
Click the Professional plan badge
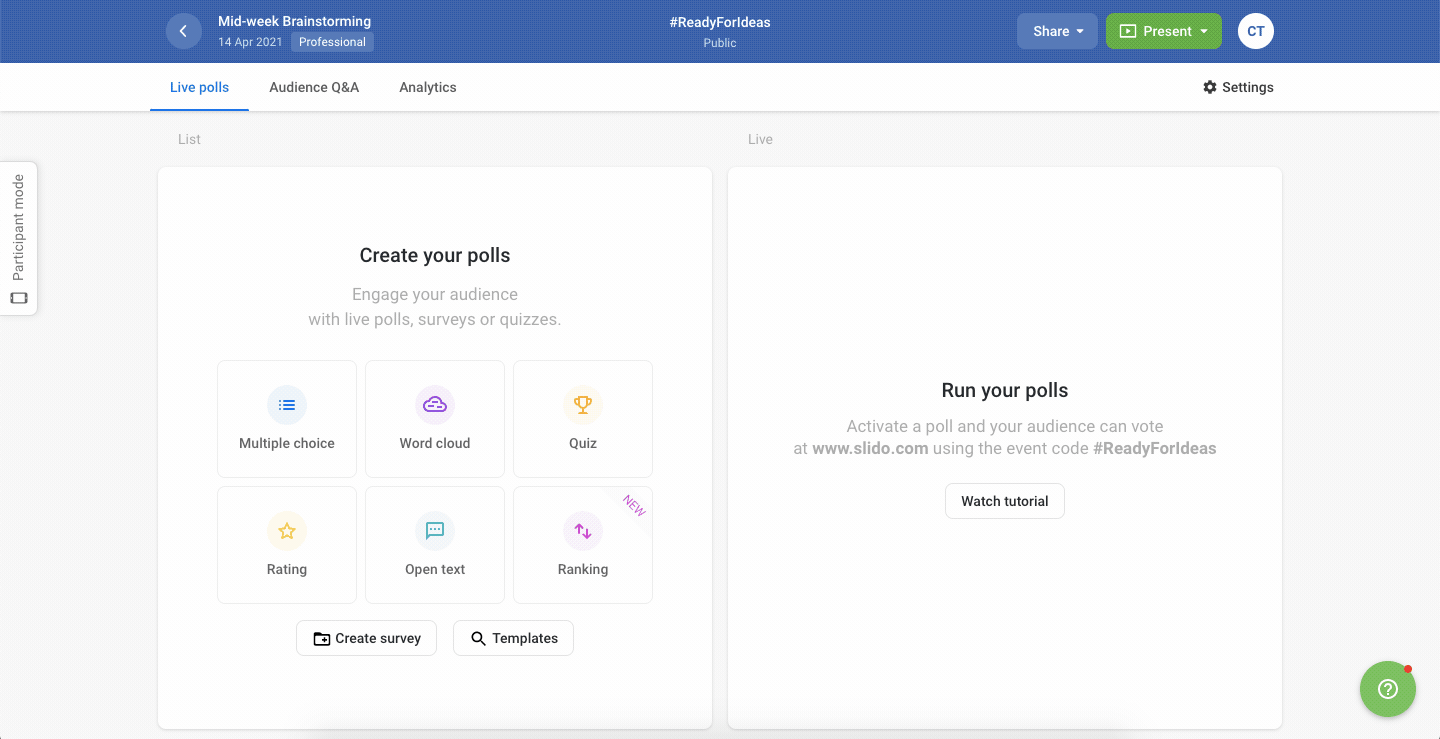tap(333, 42)
